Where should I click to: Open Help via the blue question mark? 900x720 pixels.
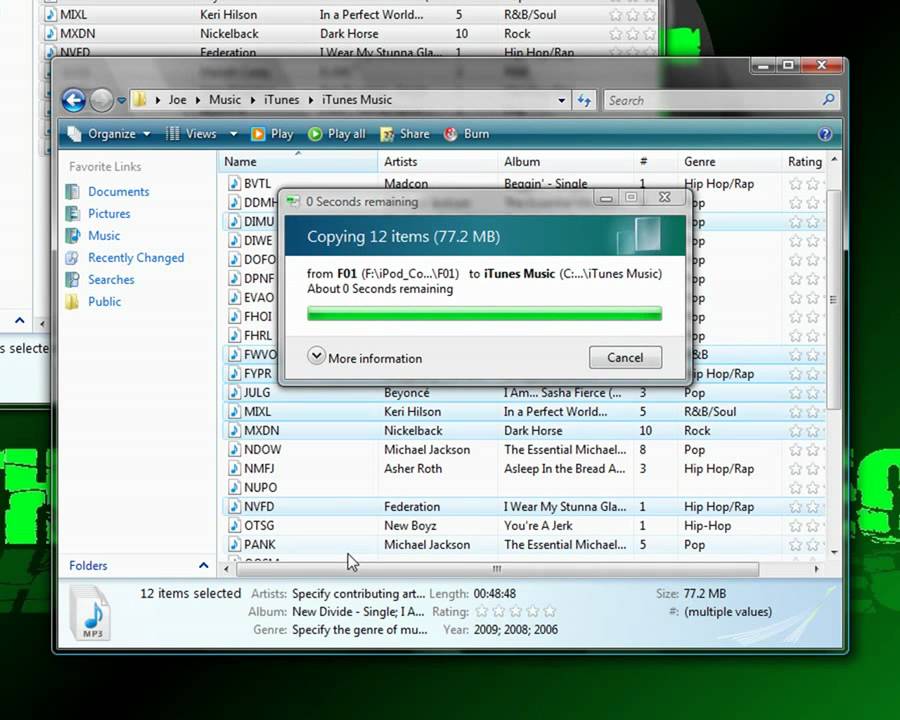[825, 134]
